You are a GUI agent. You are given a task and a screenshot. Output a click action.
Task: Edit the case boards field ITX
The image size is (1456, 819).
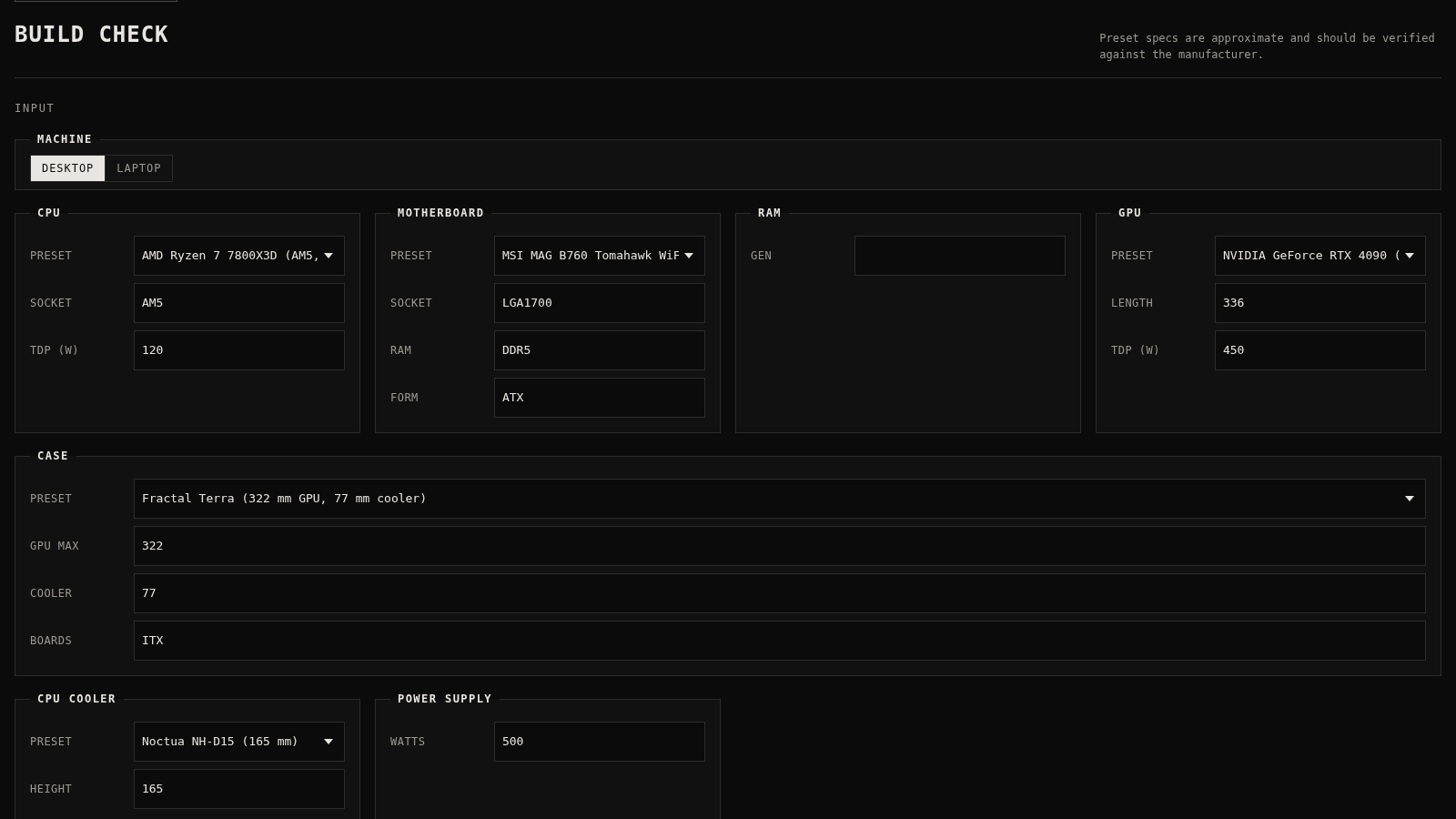coord(780,641)
